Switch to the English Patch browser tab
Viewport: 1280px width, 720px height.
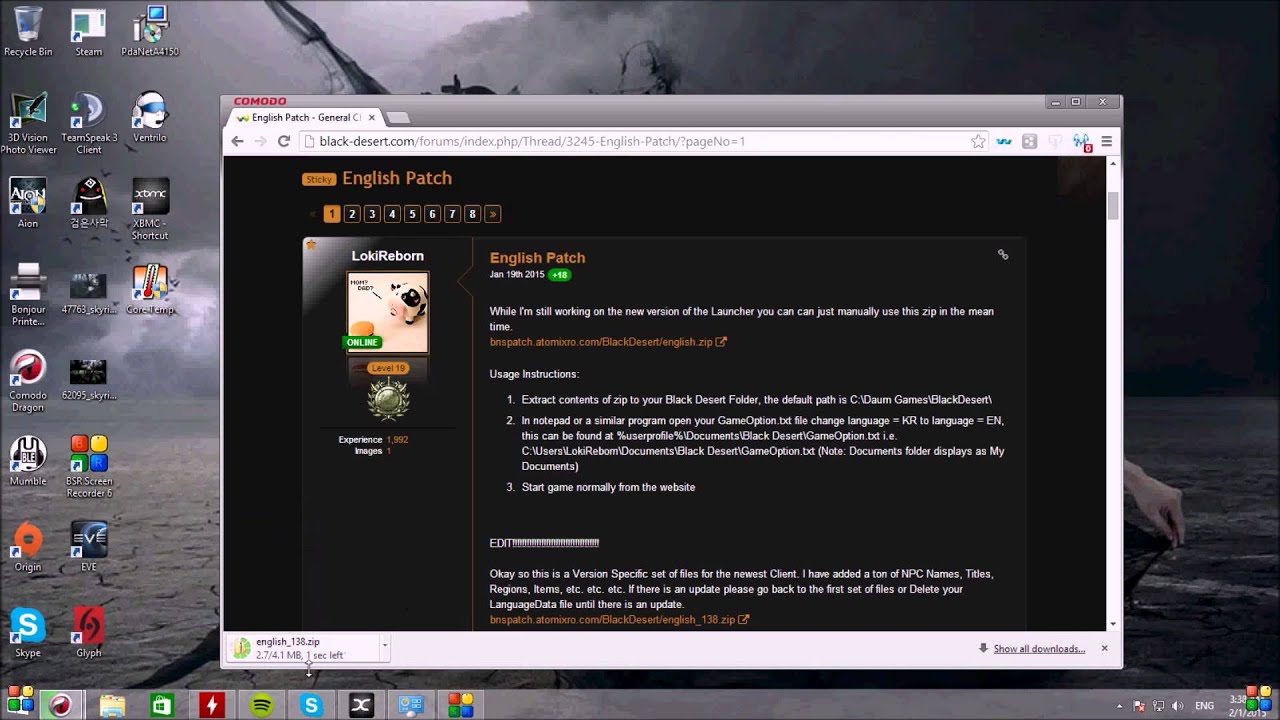306,117
